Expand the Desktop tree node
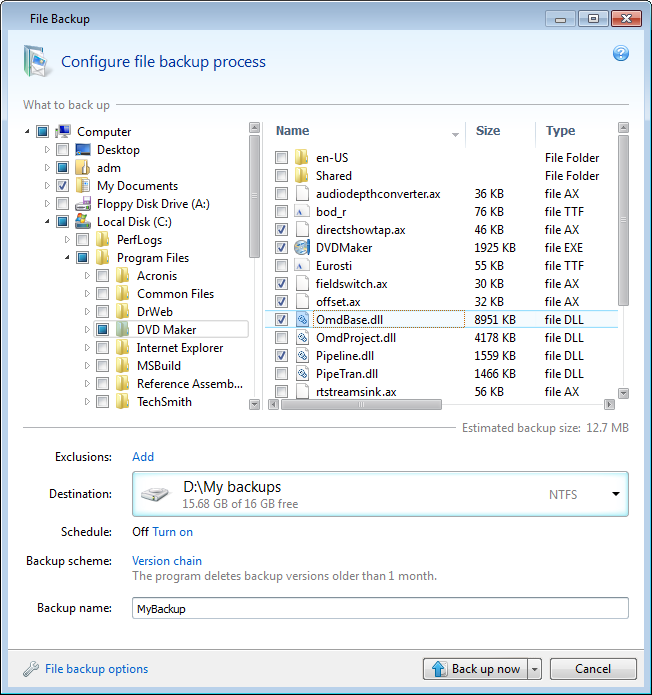652x695 pixels. (x=47, y=149)
